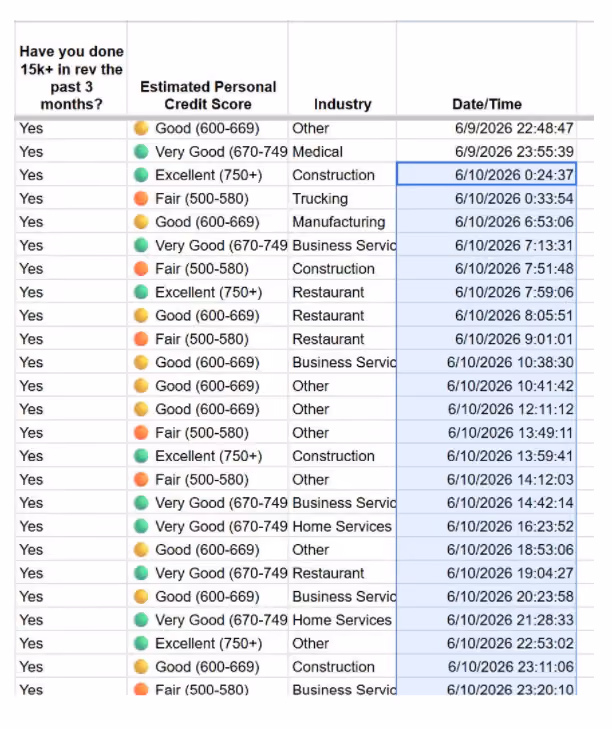The height and width of the screenshot is (729, 612).
Task: Select the cell 6/10/2026 14:12:03
Action: click(x=486, y=479)
